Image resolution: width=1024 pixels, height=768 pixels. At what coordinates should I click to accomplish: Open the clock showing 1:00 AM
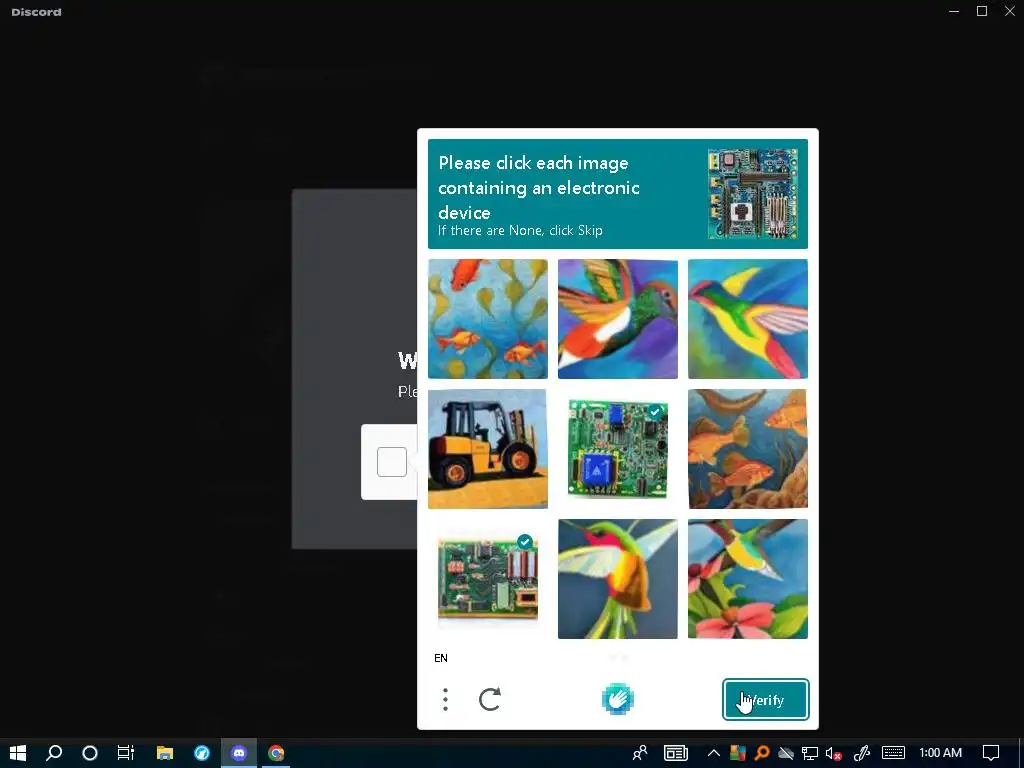tap(940, 753)
